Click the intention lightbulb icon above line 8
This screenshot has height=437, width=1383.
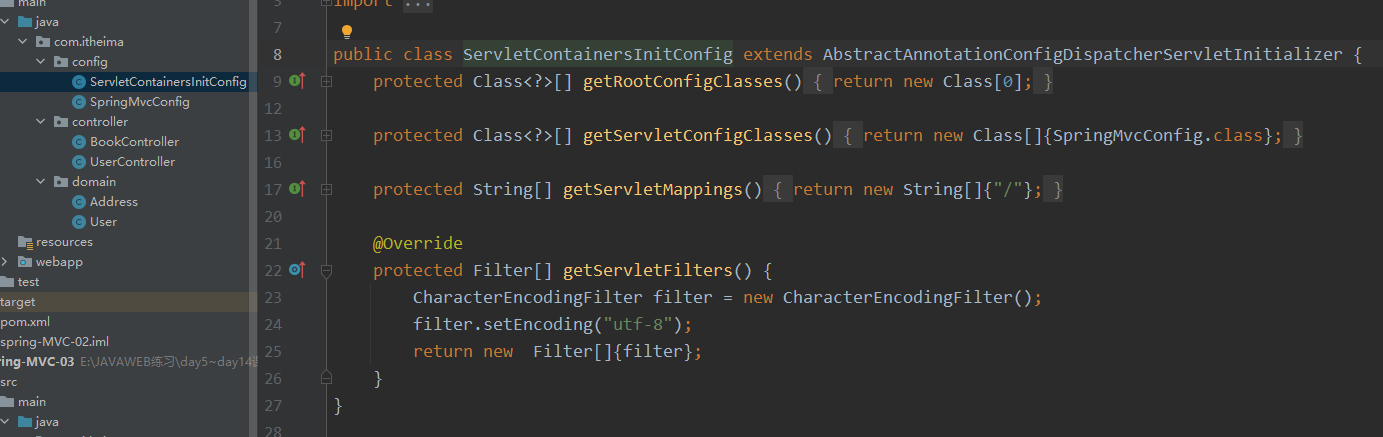click(x=347, y=33)
